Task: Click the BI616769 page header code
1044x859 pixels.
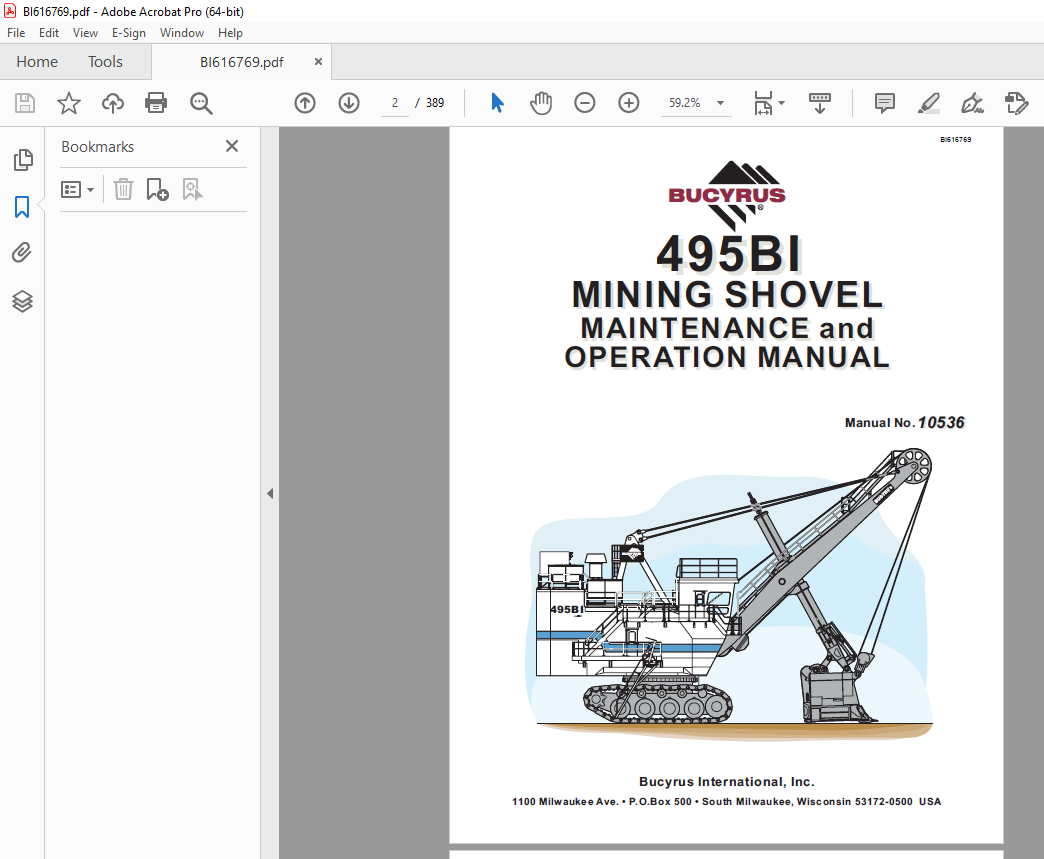Action: click(x=955, y=140)
